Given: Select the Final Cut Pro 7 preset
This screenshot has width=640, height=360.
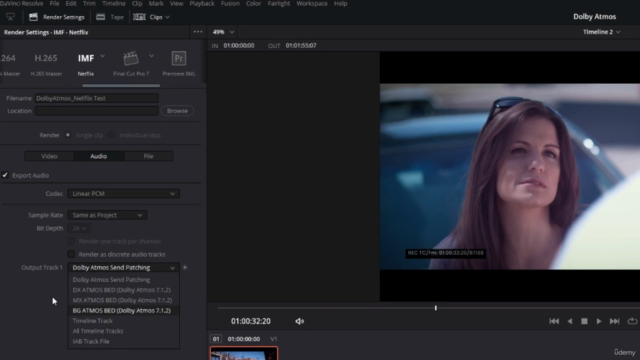Looking at the screenshot, I should pos(131,64).
